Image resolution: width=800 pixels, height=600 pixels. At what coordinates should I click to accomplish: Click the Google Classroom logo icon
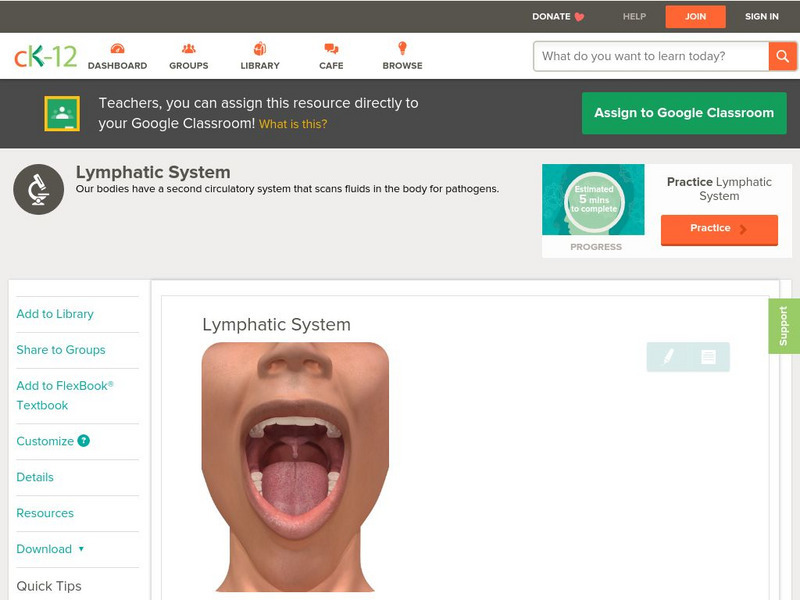tap(62, 113)
